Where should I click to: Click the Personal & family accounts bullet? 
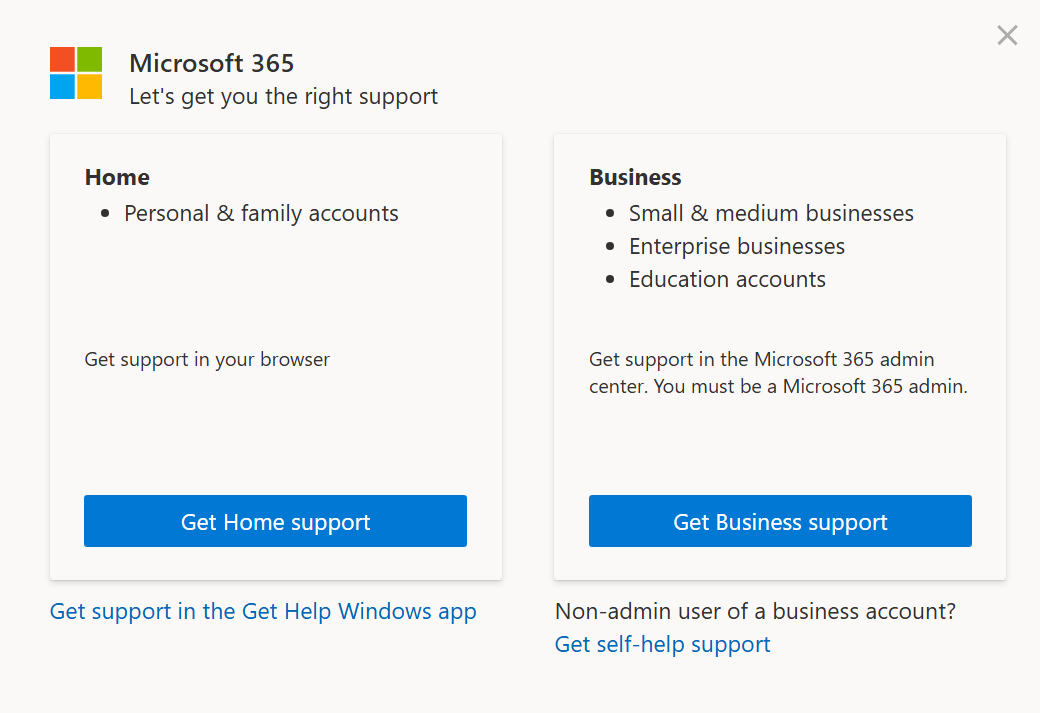tap(261, 213)
